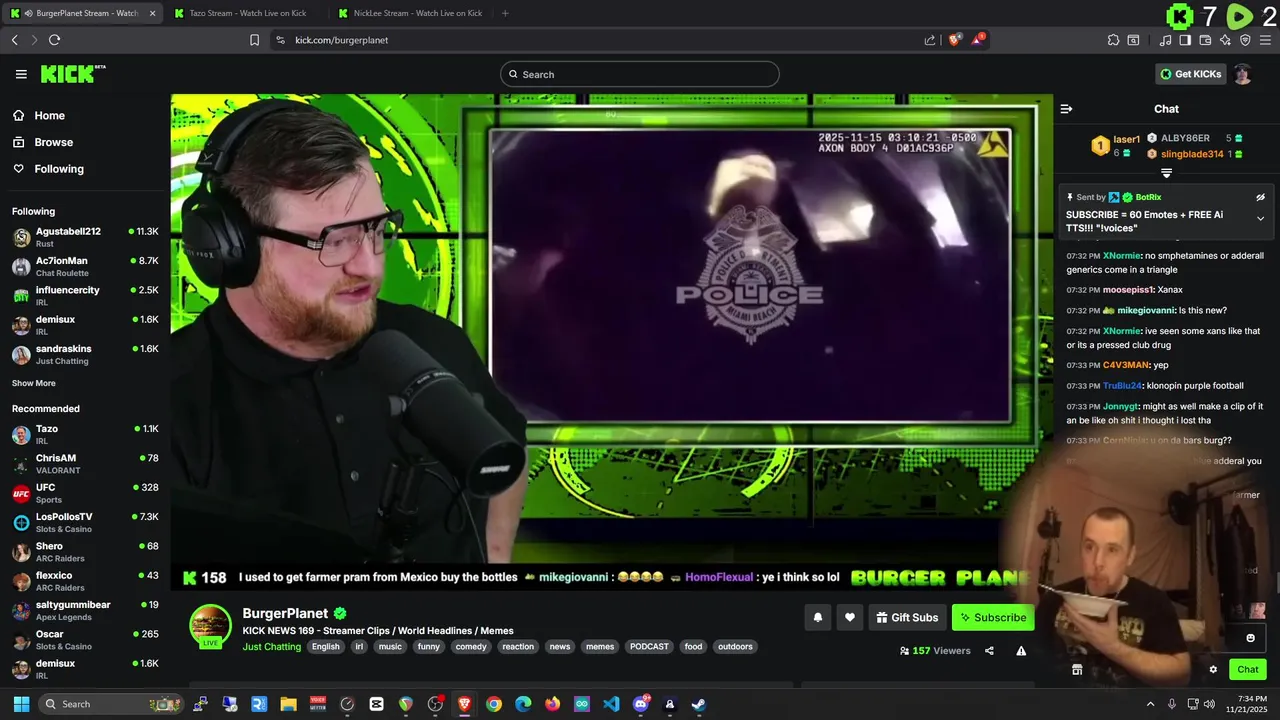
Task: Open Steam from taskbar
Action: click(698, 704)
